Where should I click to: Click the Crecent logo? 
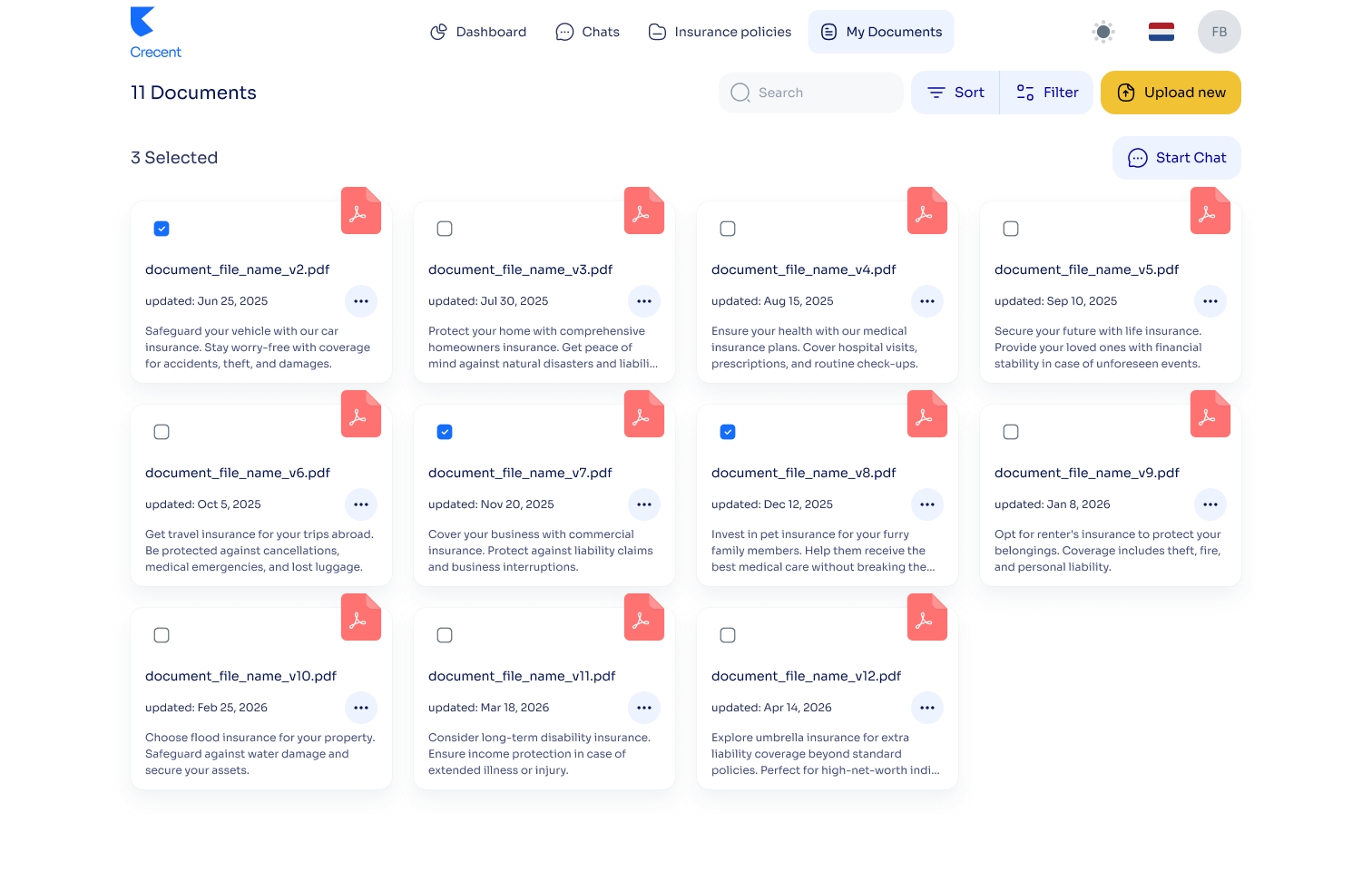pyautogui.click(x=155, y=33)
